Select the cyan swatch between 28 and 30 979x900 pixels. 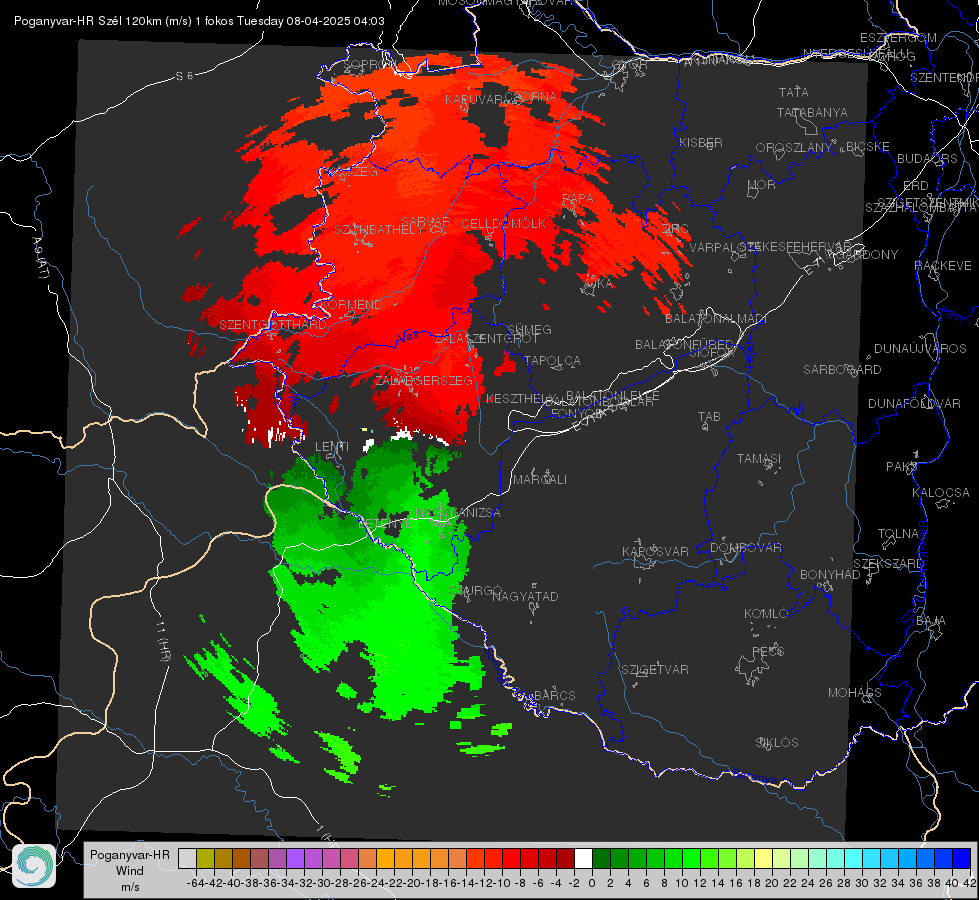point(854,858)
